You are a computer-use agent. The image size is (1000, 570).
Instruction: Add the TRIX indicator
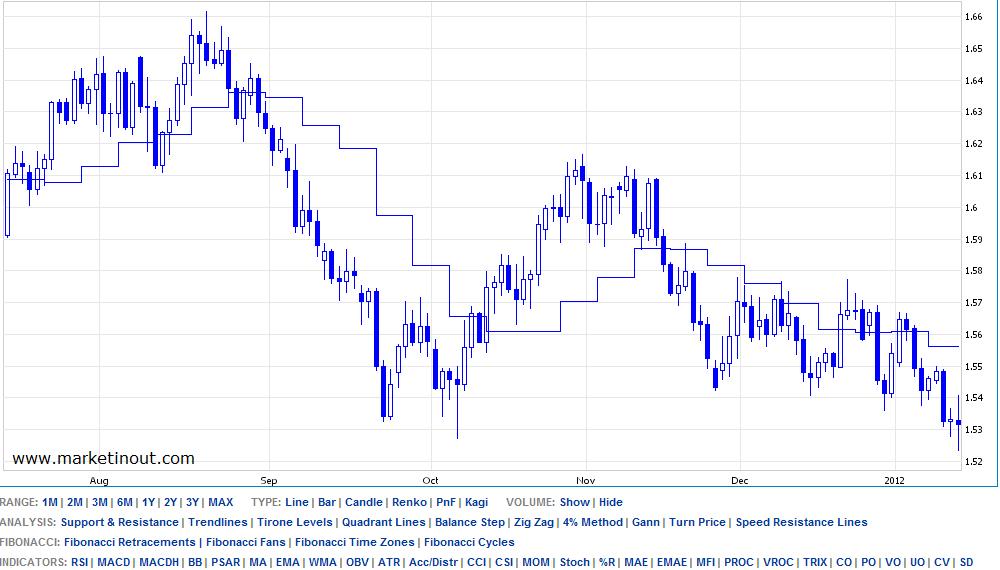tap(815, 562)
